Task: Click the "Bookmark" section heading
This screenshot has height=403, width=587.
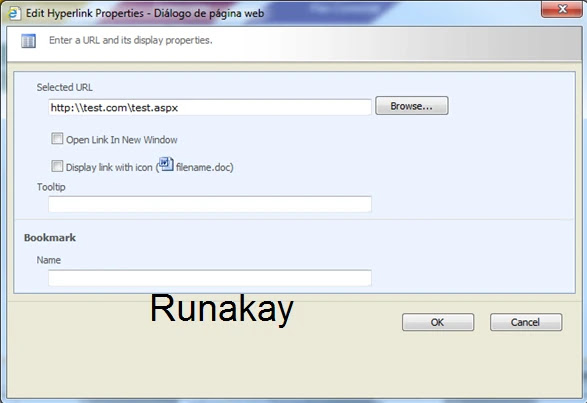Action: 50,237
